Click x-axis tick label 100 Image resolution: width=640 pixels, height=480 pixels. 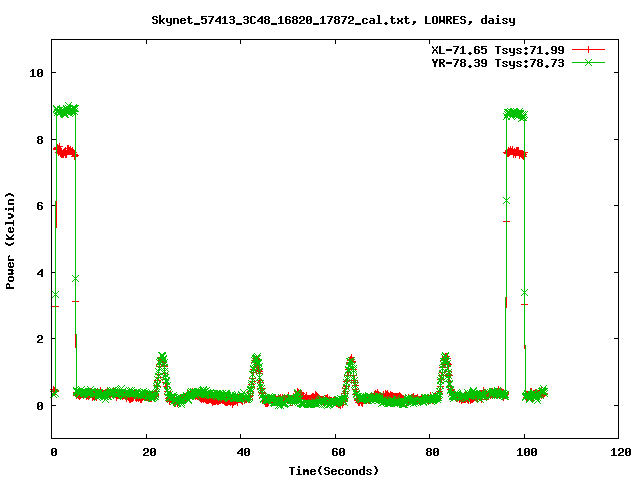click(527, 452)
